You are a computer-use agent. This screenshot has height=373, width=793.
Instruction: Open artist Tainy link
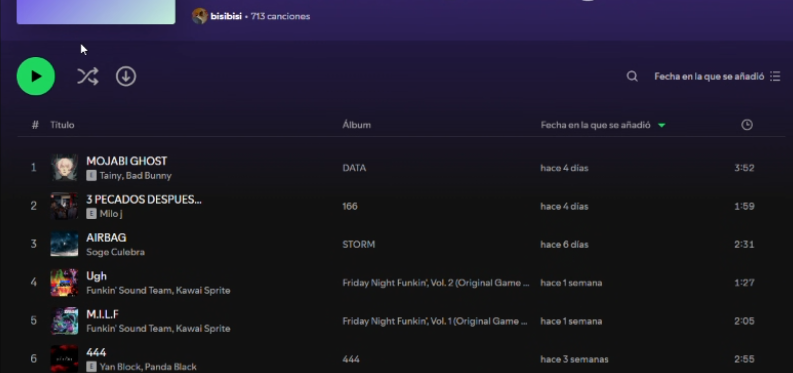[110, 176]
